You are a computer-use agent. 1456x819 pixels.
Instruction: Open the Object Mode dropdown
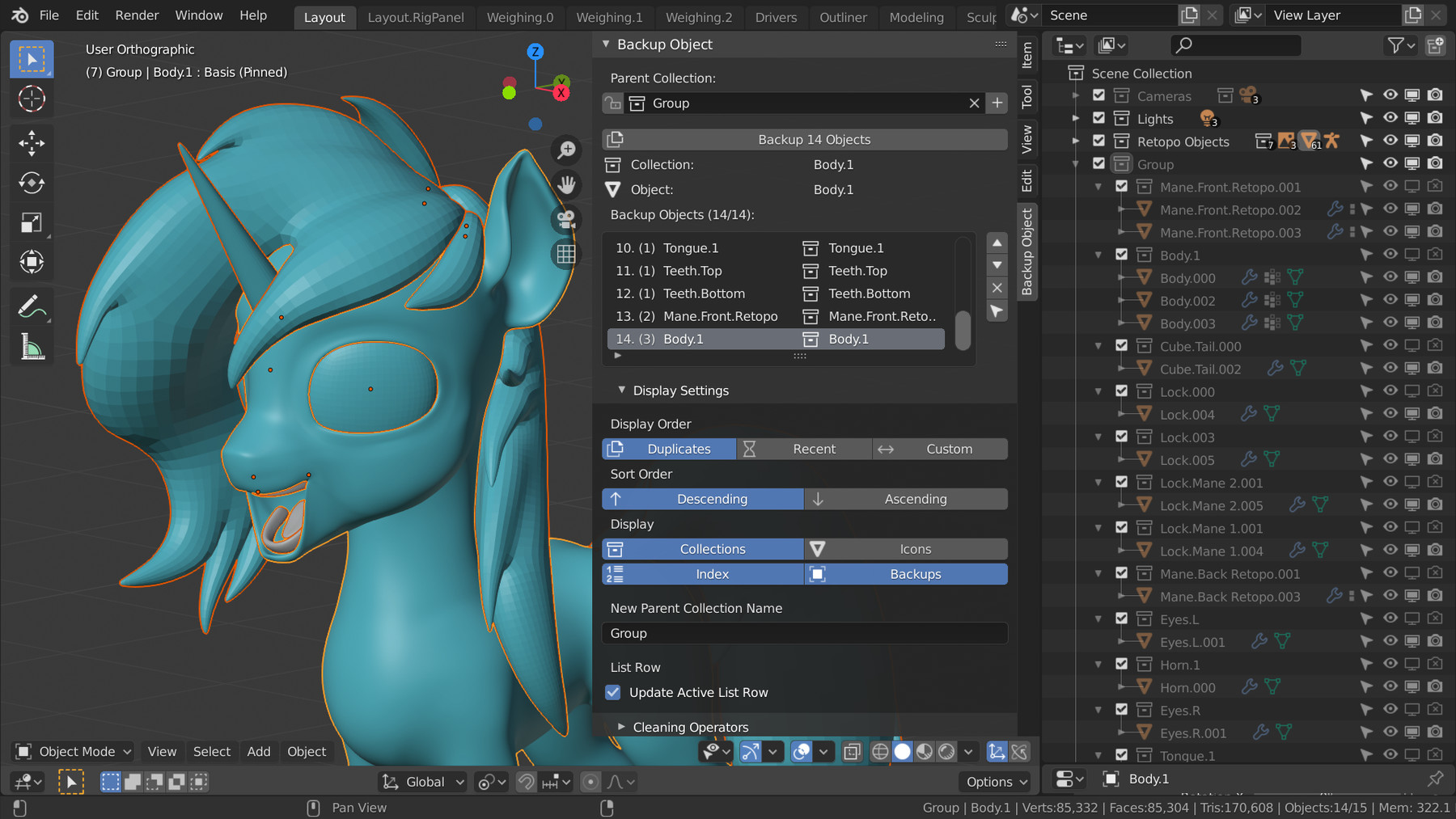[72, 751]
